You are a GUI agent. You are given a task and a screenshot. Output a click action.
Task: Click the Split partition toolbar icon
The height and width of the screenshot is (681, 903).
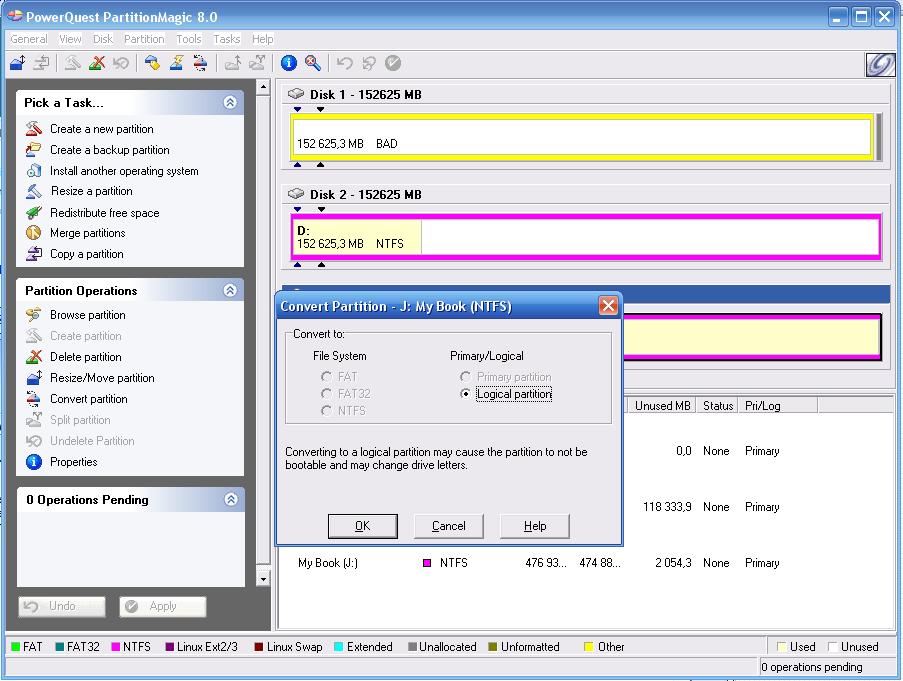tap(257, 63)
